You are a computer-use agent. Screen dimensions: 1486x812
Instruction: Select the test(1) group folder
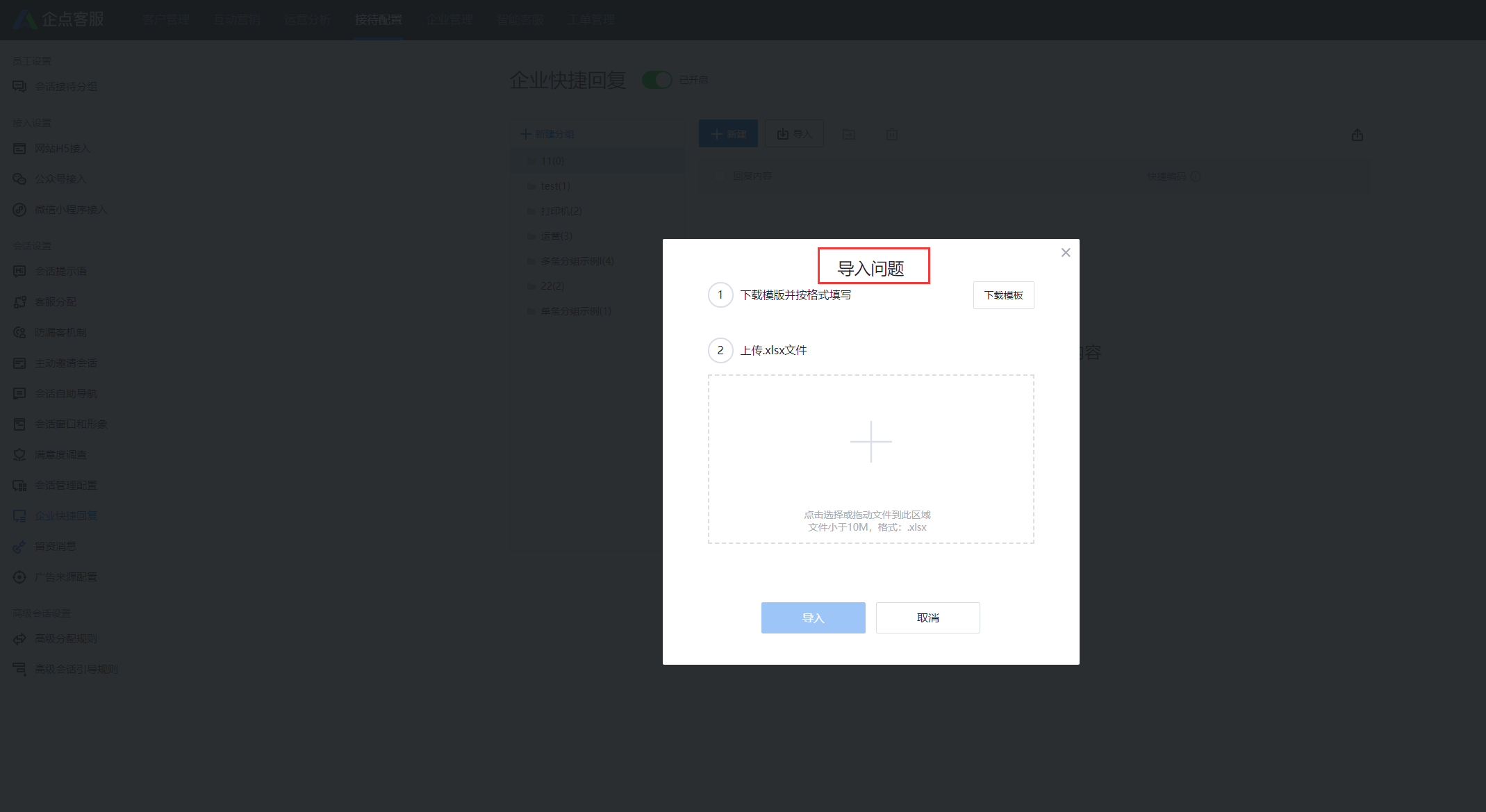597,186
